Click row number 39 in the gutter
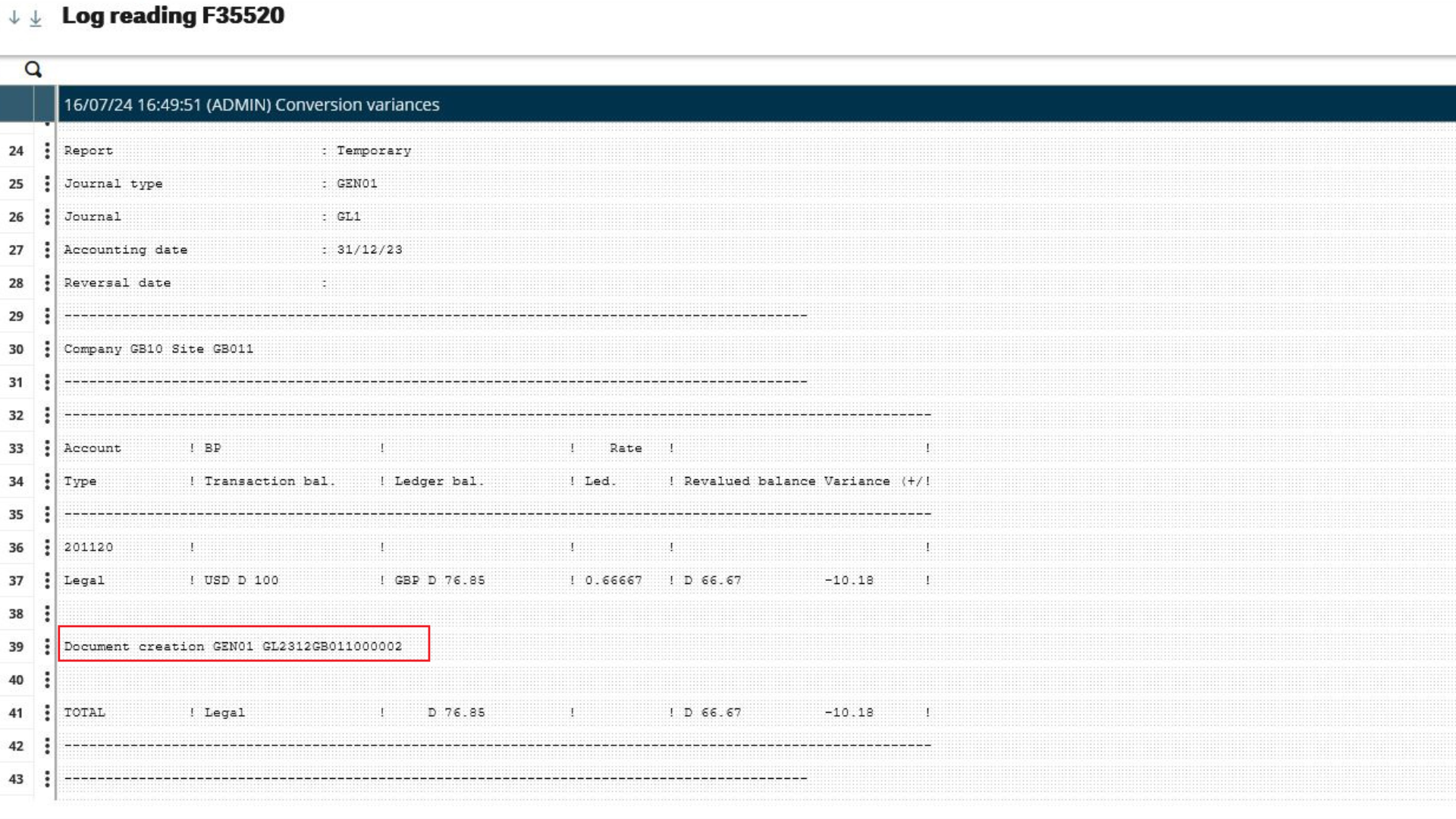The image size is (1456, 819). tap(16, 647)
